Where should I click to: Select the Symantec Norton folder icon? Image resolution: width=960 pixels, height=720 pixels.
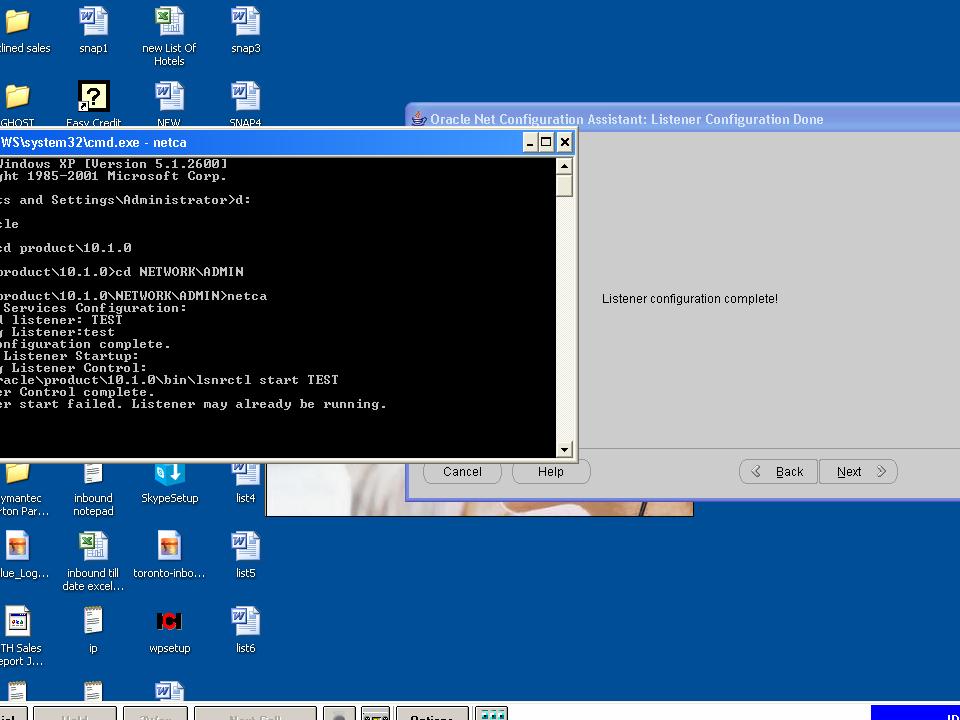click(x=18, y=474)
